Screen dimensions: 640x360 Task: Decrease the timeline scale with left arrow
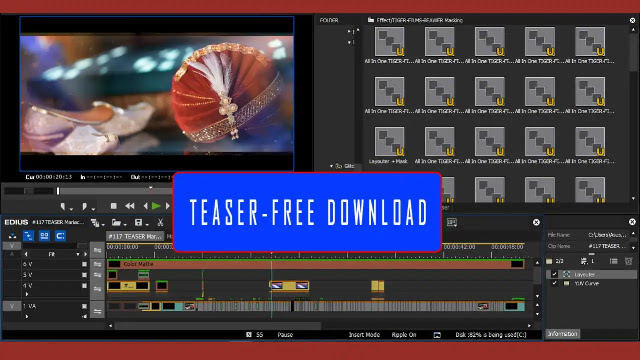[26, 254]
